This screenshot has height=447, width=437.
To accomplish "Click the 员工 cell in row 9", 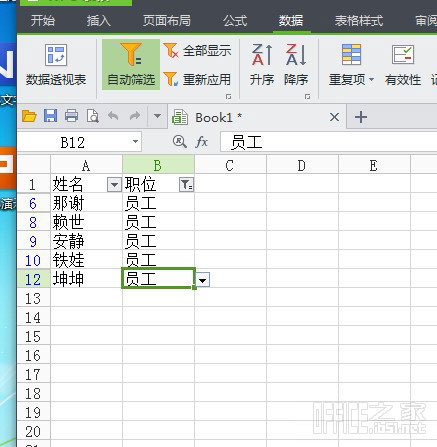I will point(158,241).
